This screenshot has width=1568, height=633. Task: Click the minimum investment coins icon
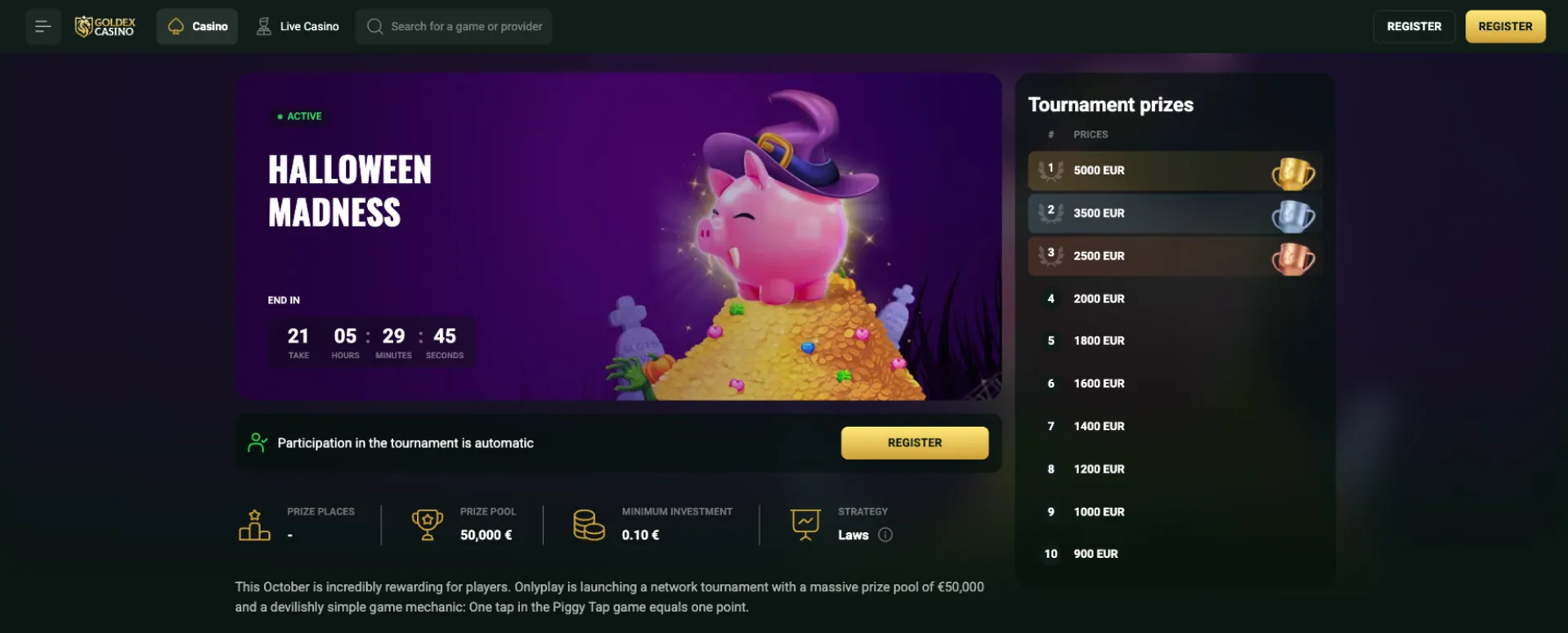click(x=589, y=524)
